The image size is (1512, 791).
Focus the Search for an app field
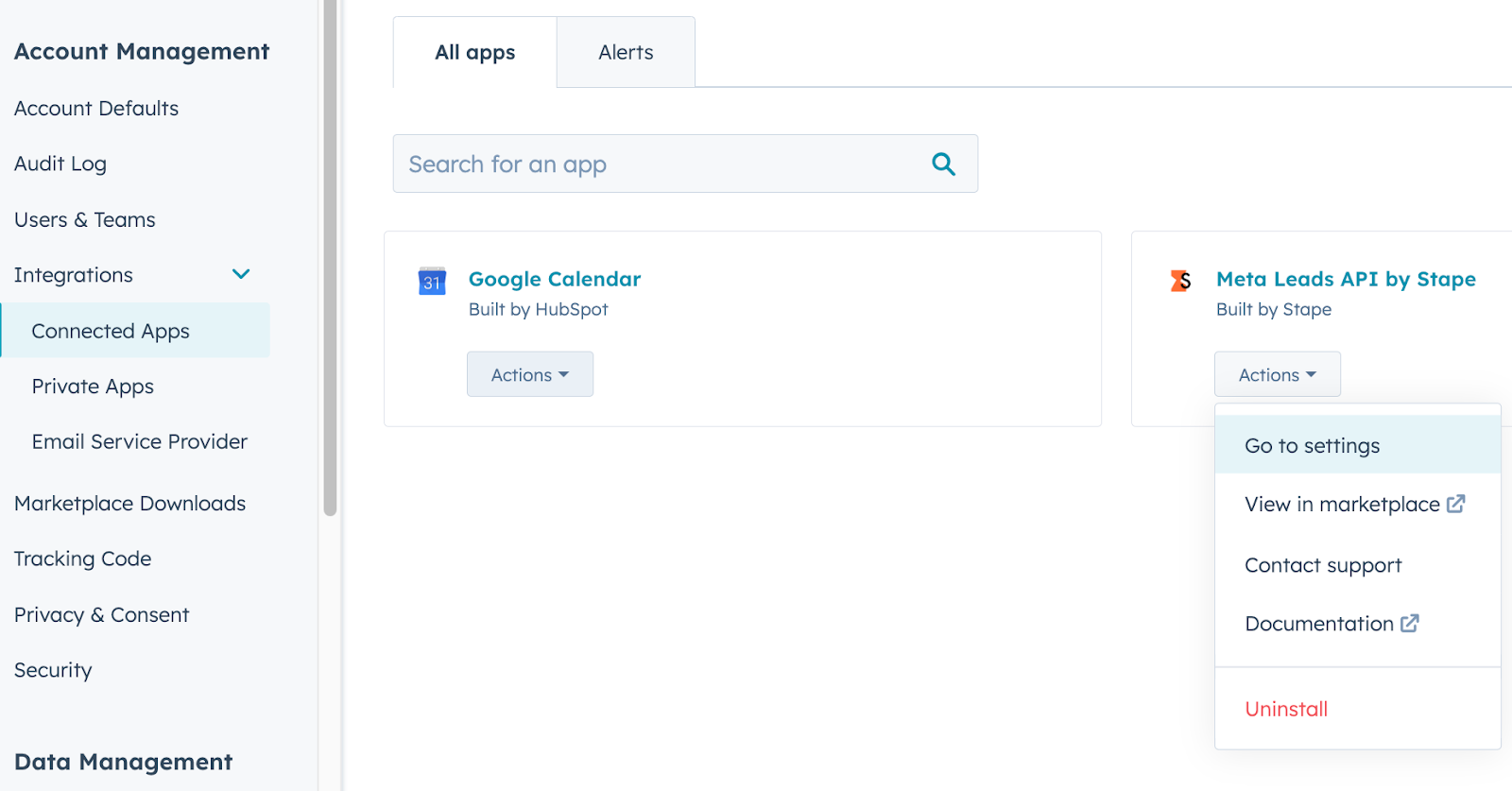(685, 163)
